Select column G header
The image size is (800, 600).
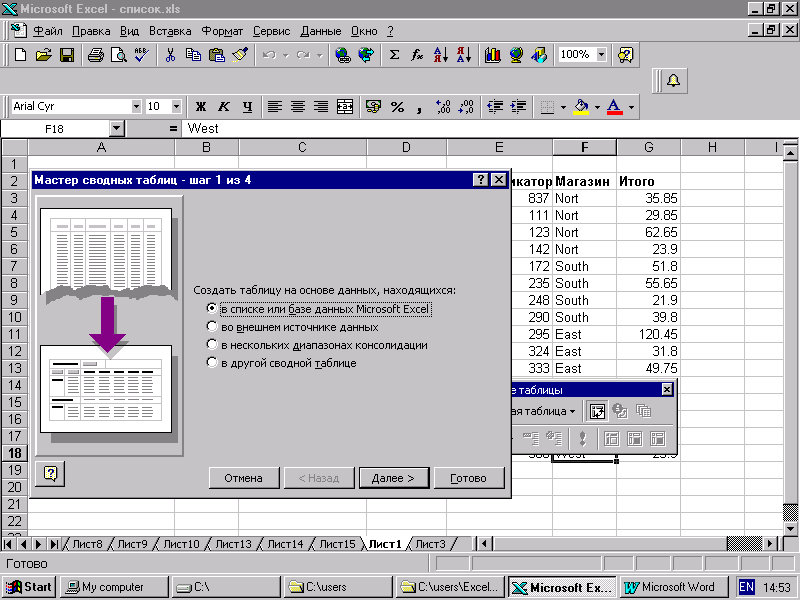[x=648, y=147]
